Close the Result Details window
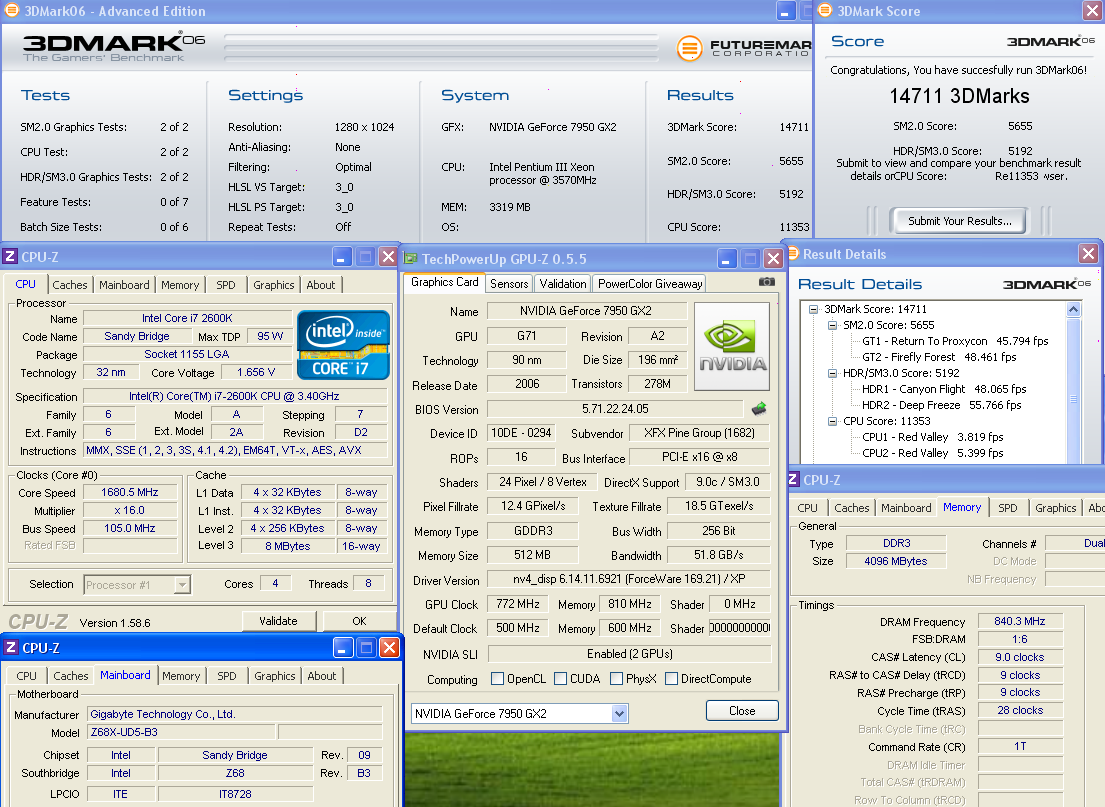1105x807 pixels. (x=1089, y=254)
